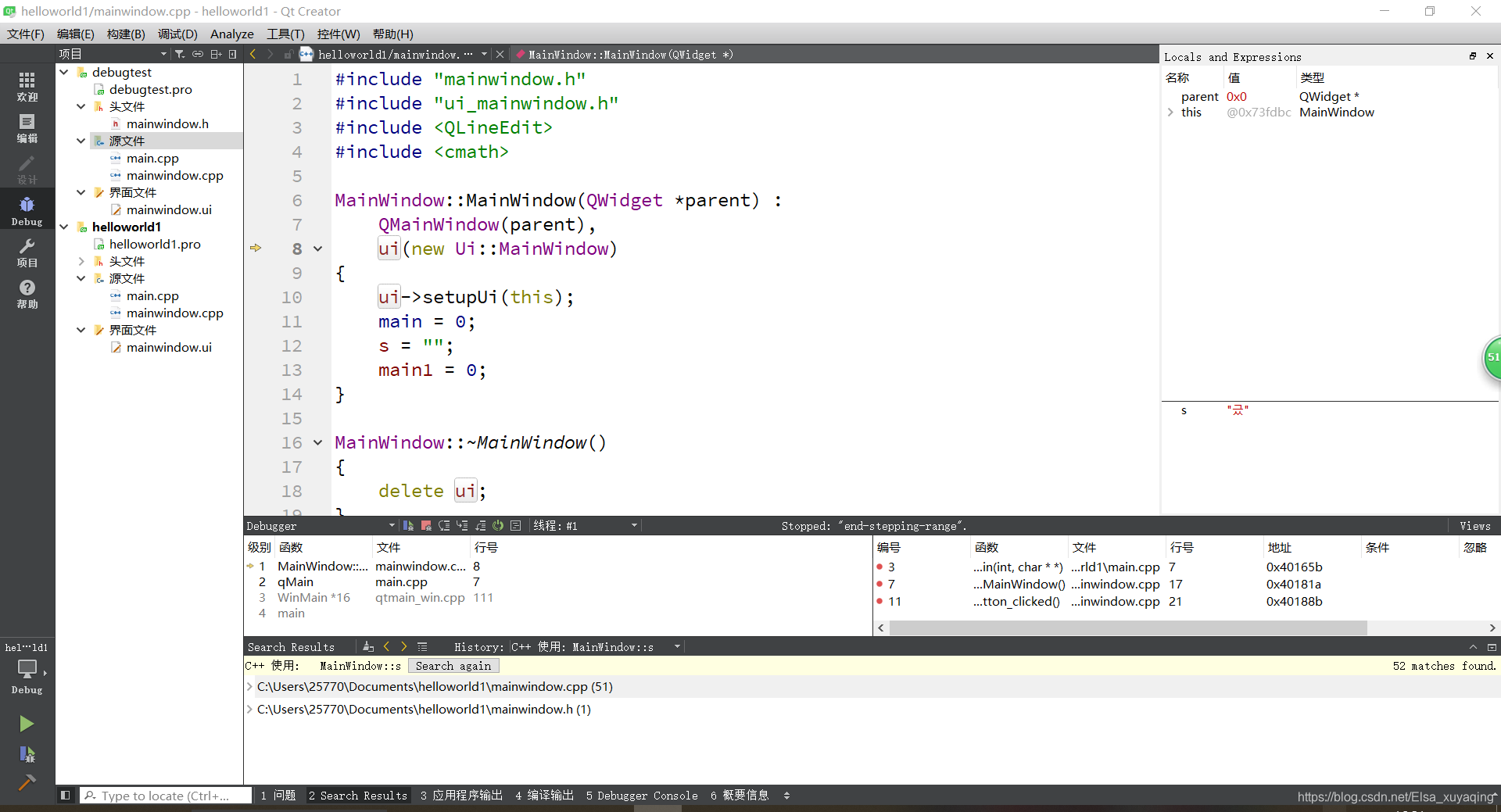The width and height of the screenshot is (1501, 812).
Task: Open the 4 编译输出 pane
Action: tap(544, 795)
